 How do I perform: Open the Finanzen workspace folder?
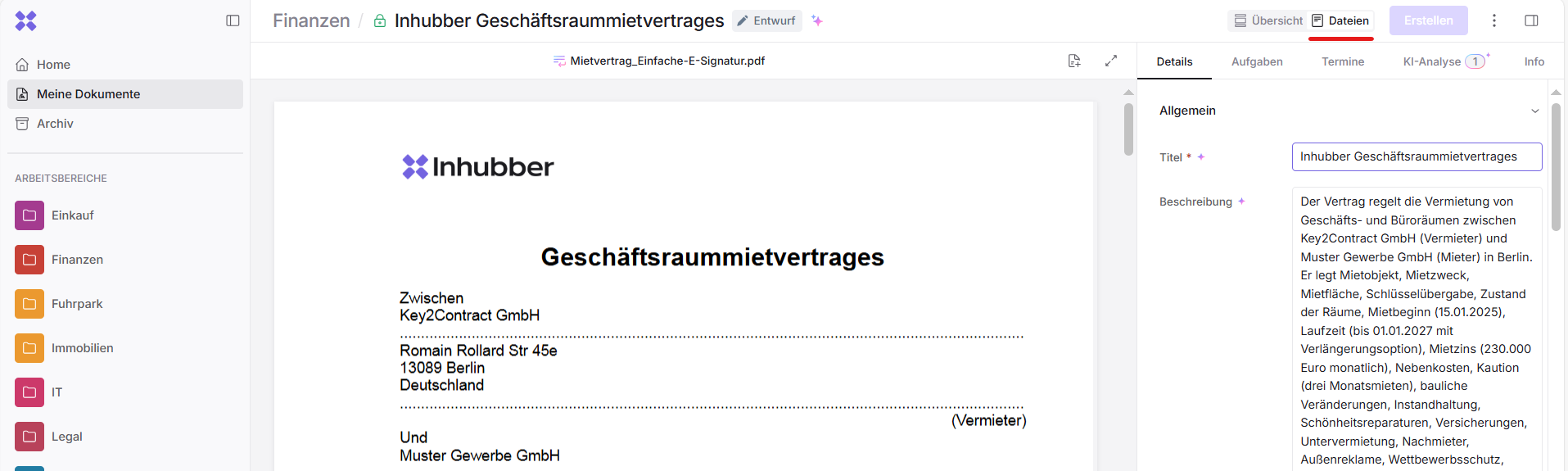tap(77, 260)
